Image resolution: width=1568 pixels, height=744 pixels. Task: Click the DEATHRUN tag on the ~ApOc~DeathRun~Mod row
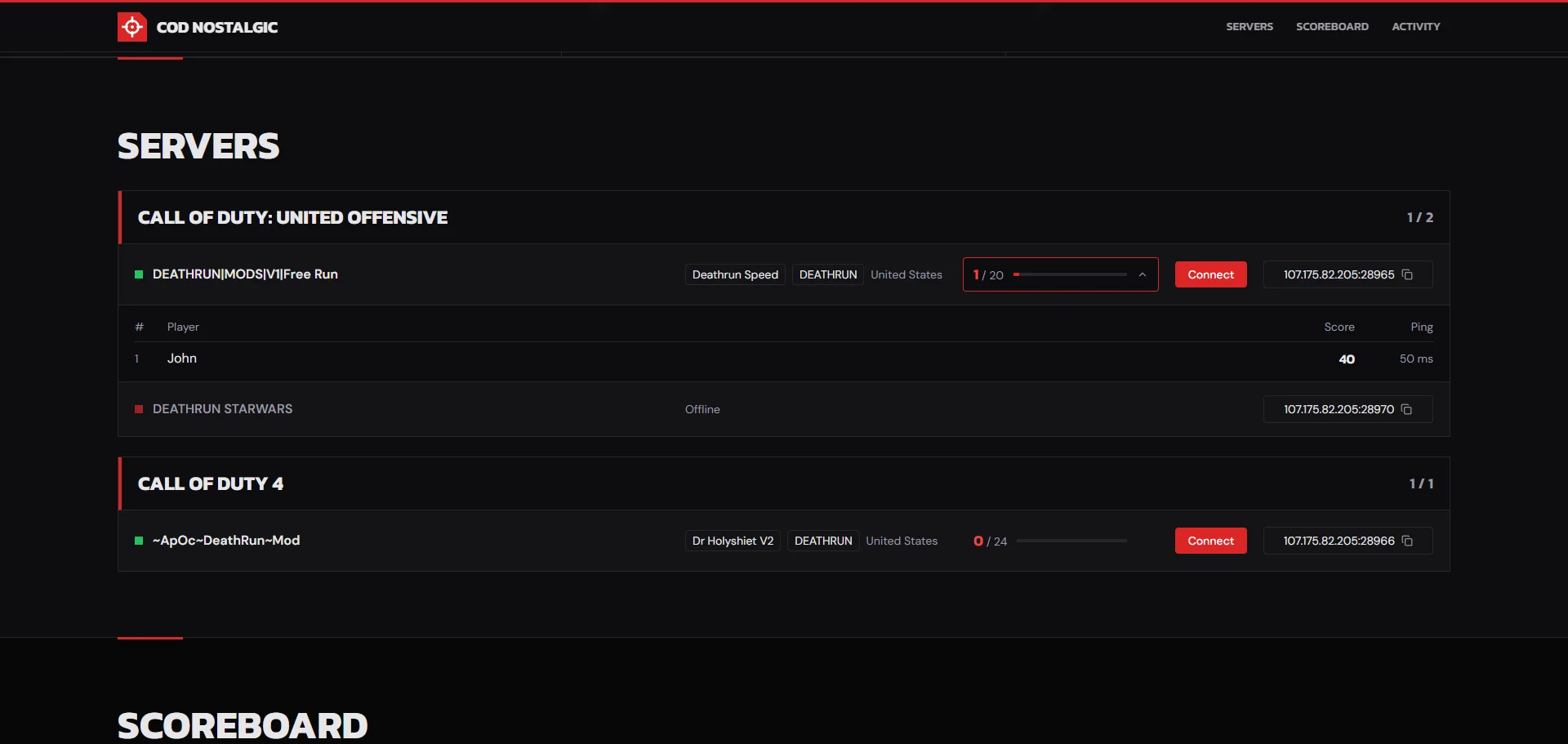coord(823,541)
